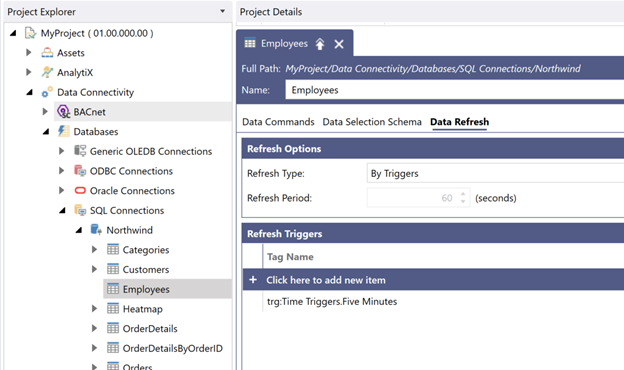Expand Generic OLEDB Connections node
Image resolution: width=624 pixels, height=370 pixels.
(61, 151)
